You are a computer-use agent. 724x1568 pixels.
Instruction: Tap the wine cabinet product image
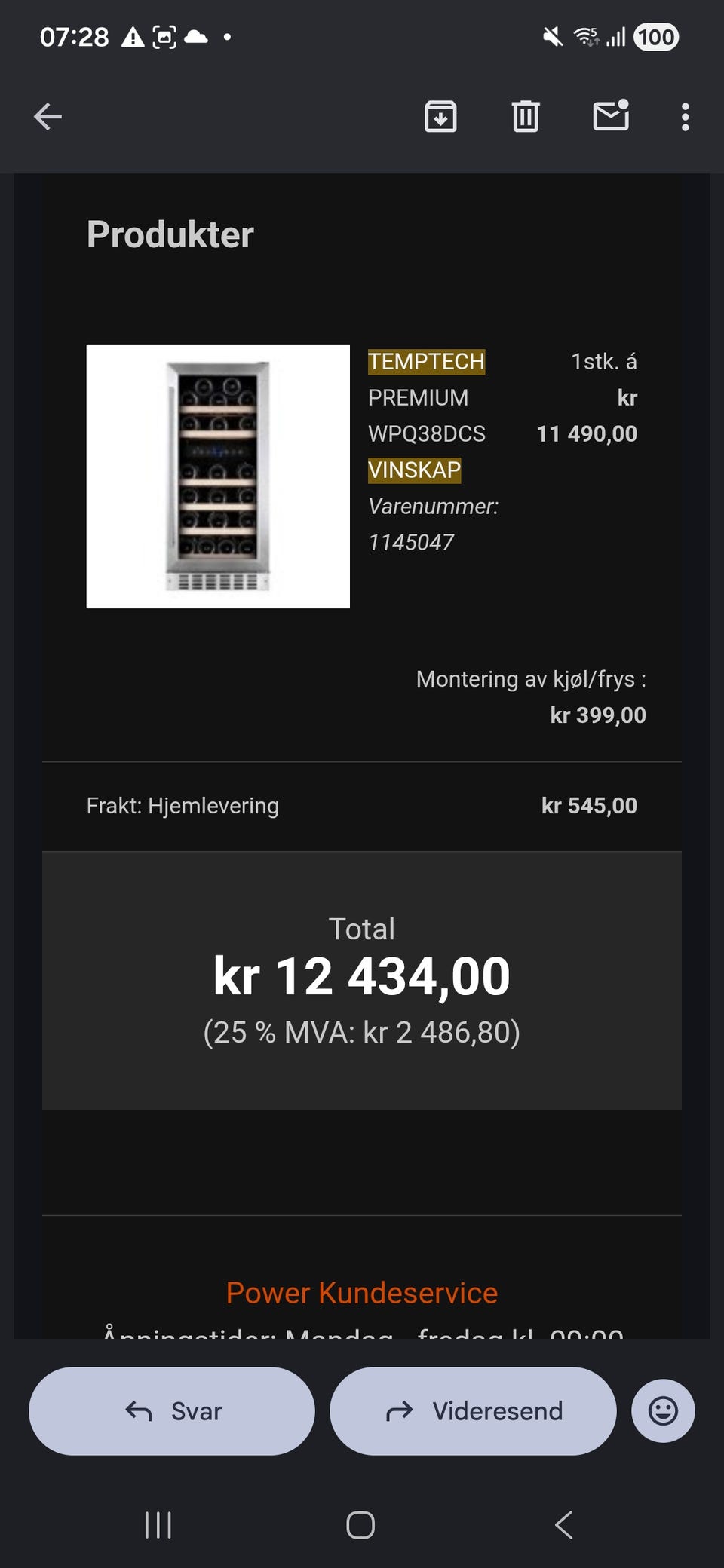pyautogui.click(x=218, y=476)
